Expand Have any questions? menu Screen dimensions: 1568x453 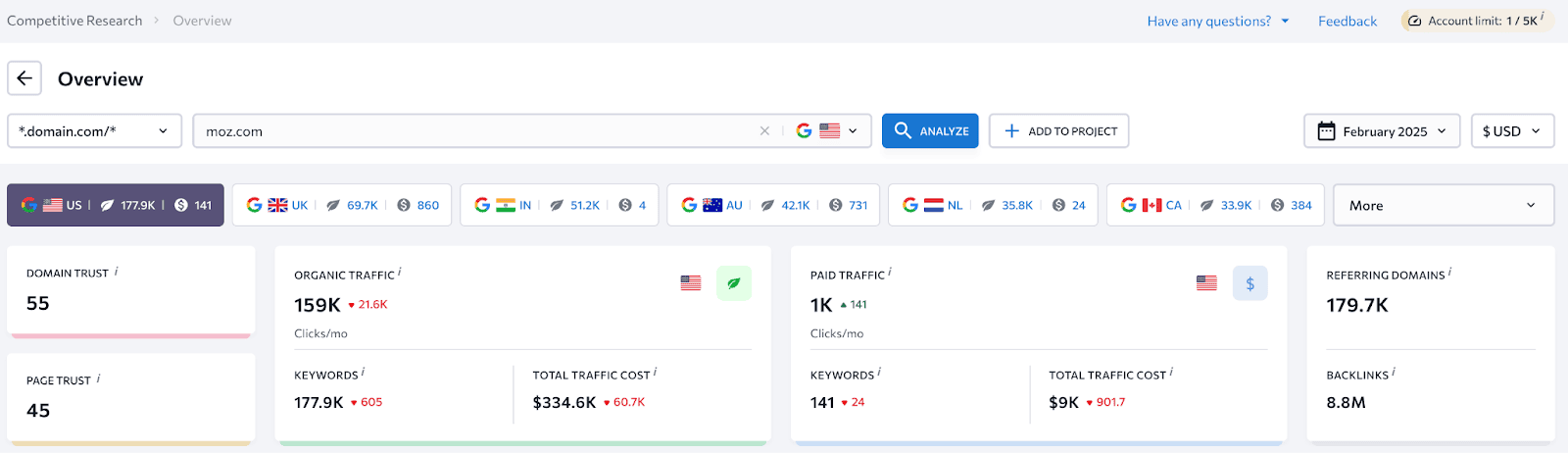point(1218,21)
